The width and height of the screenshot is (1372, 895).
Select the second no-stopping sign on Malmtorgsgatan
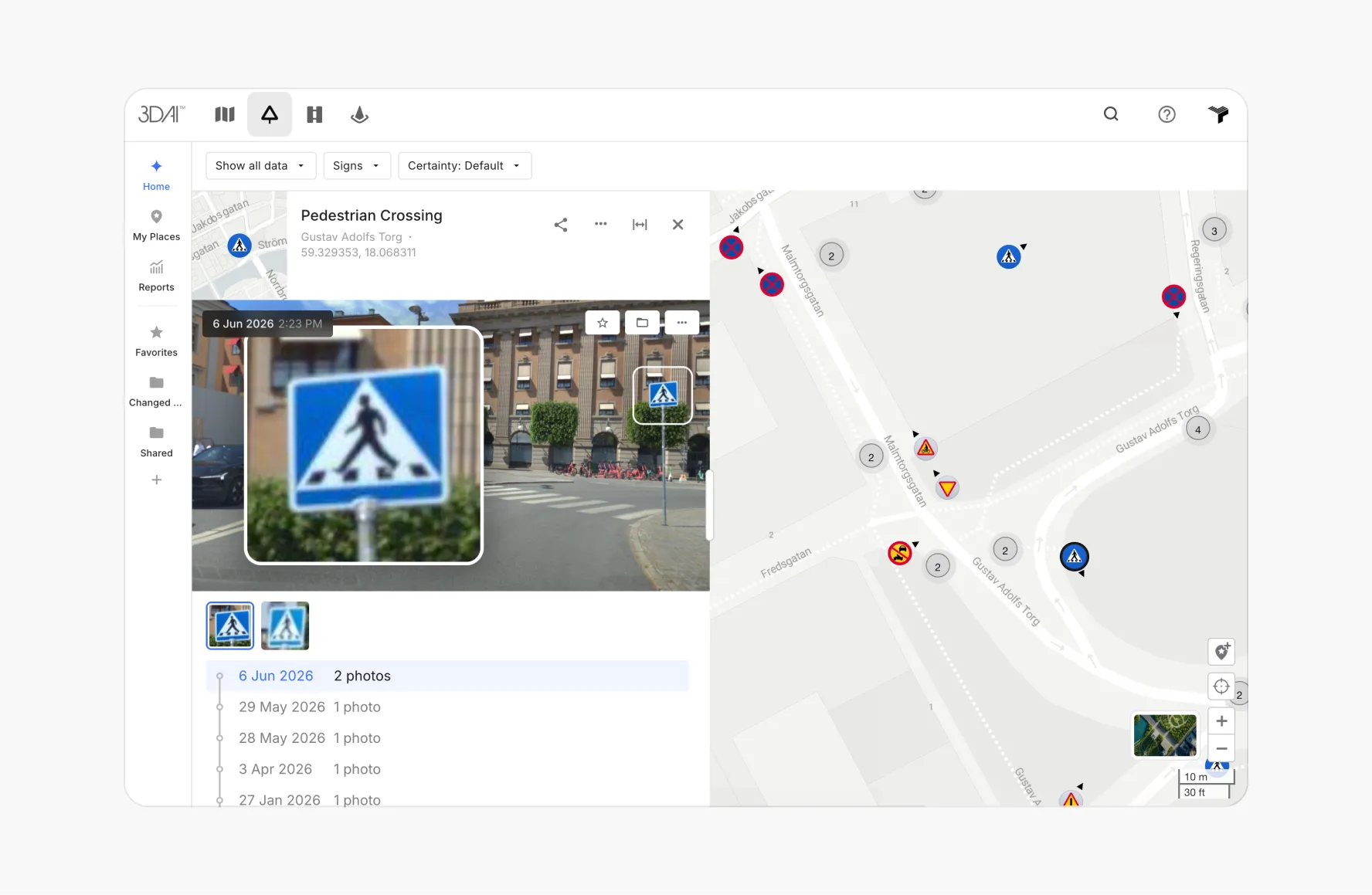[772, 285]
